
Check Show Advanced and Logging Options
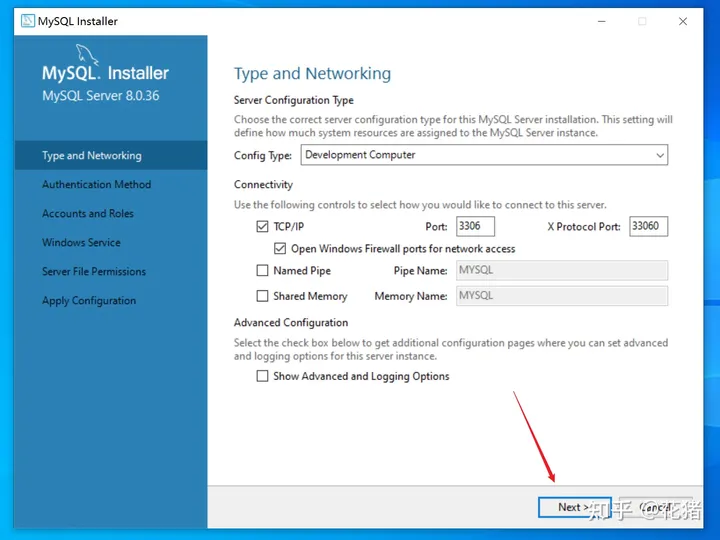[262, 376]
